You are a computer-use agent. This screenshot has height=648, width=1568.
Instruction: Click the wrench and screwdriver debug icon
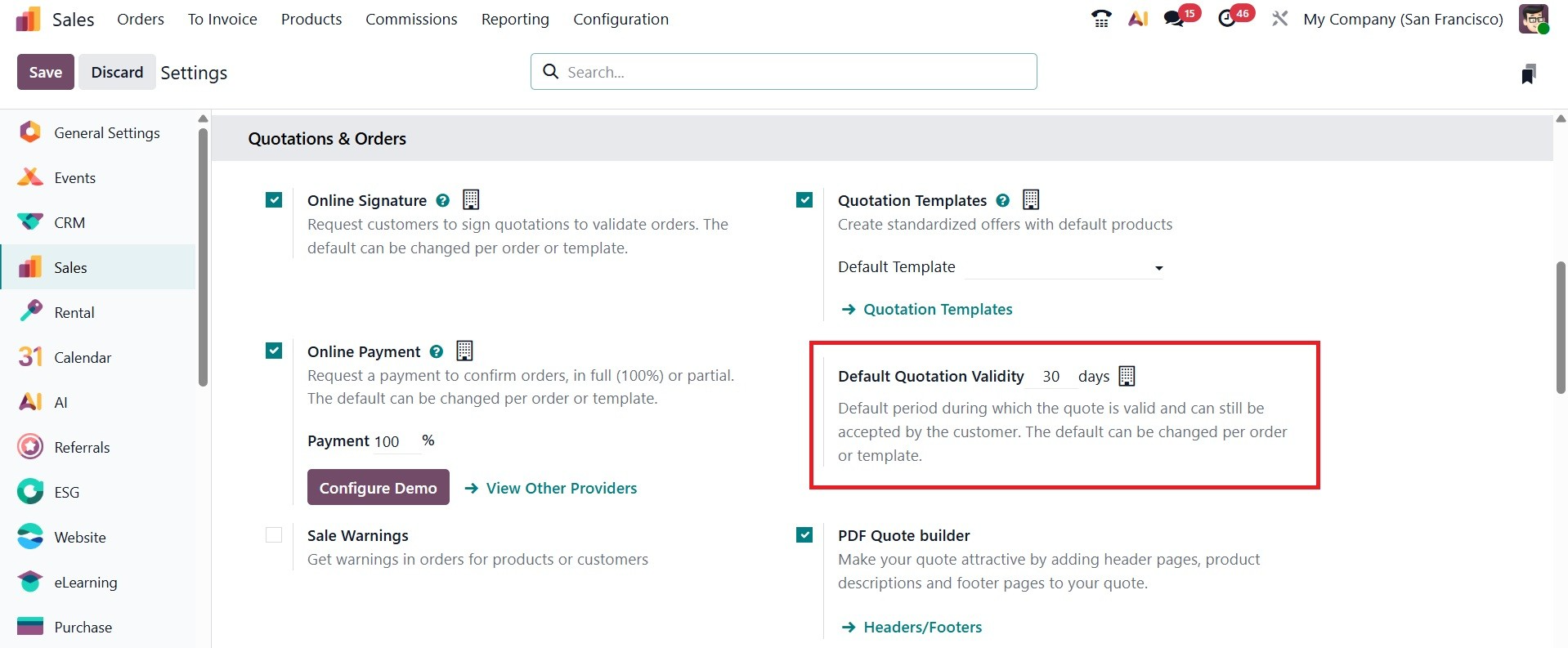(x=1279, y=19)
